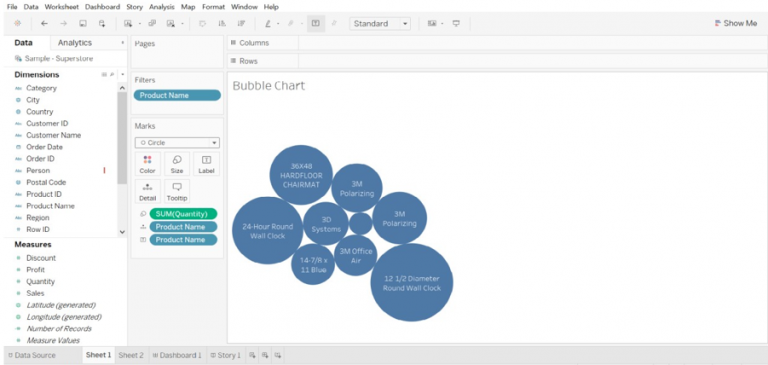This screenshot has height=365, width=768.
Task: Open the Size marks card
Action: [177, 164]
